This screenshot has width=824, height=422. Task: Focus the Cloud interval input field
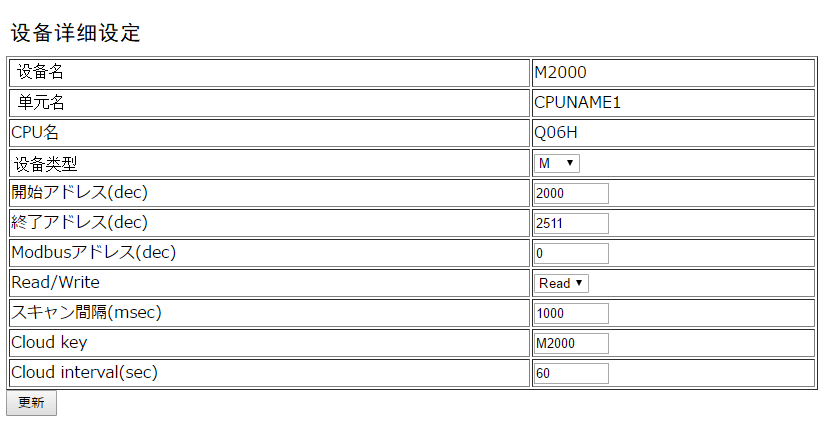[571, 373]
